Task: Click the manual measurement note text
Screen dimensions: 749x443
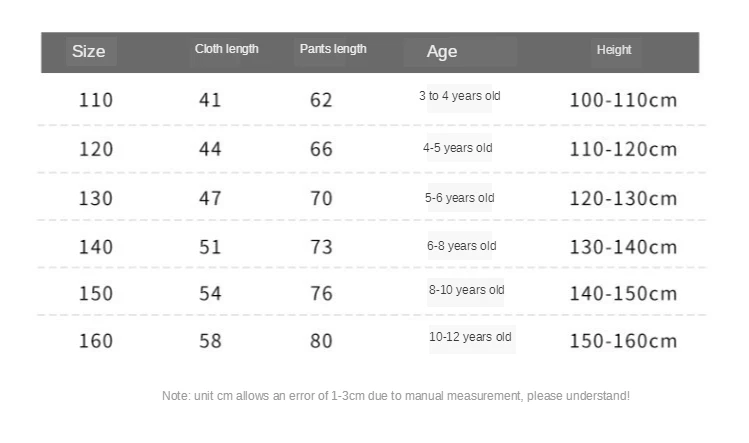Action: click(x=396, y=396)
